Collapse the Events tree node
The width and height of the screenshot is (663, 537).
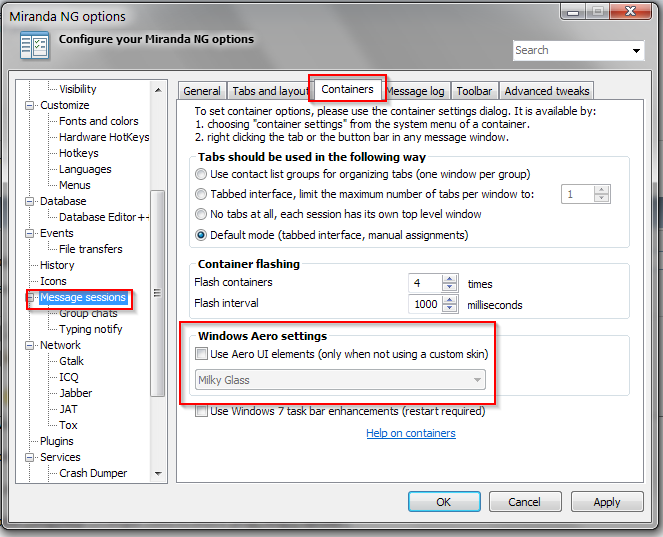tap(29, 233)
